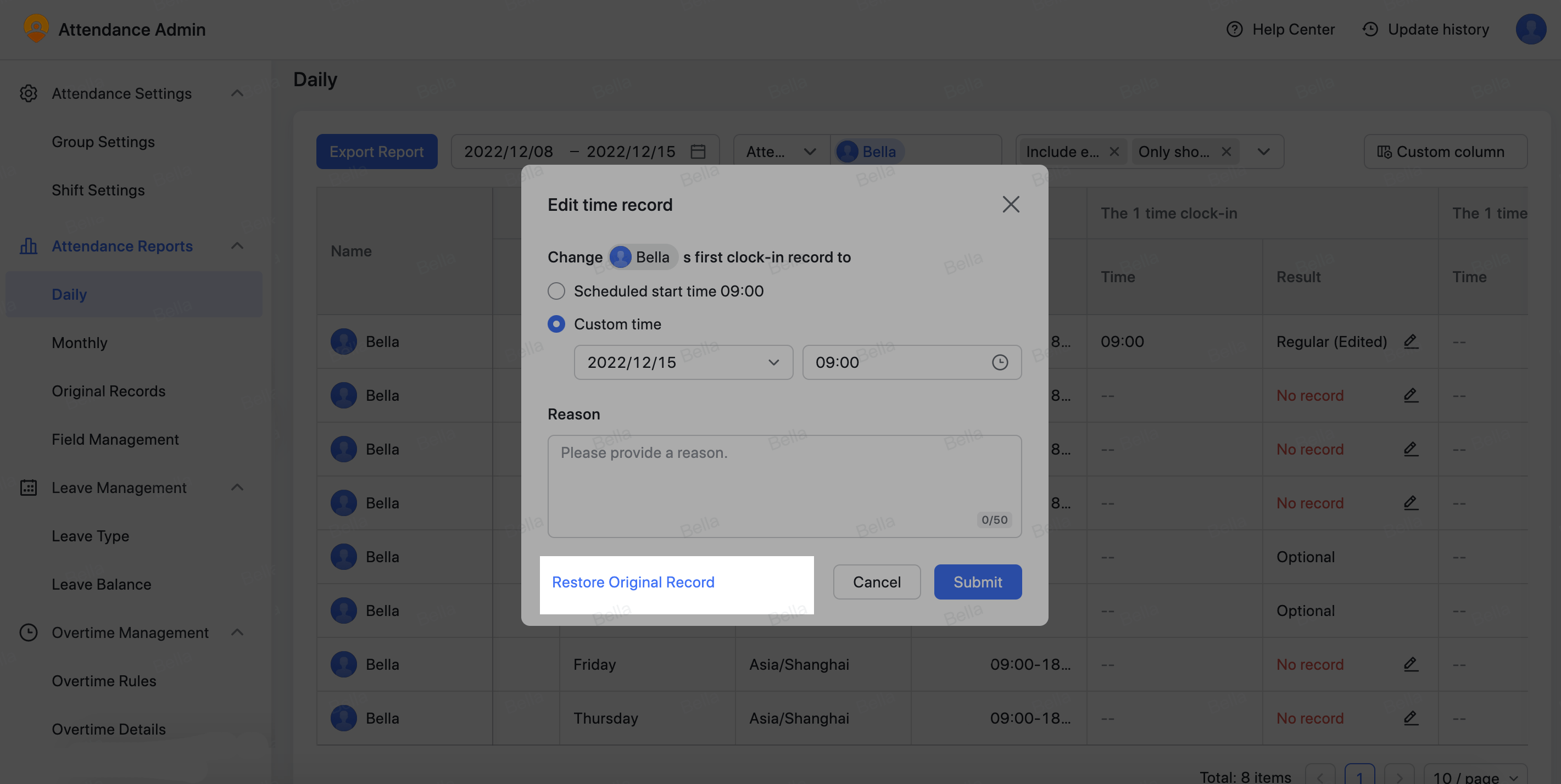The image size is (1561, 784).
Task: Open Original Records from the sidebar
Action: click(x=108, y=391)
